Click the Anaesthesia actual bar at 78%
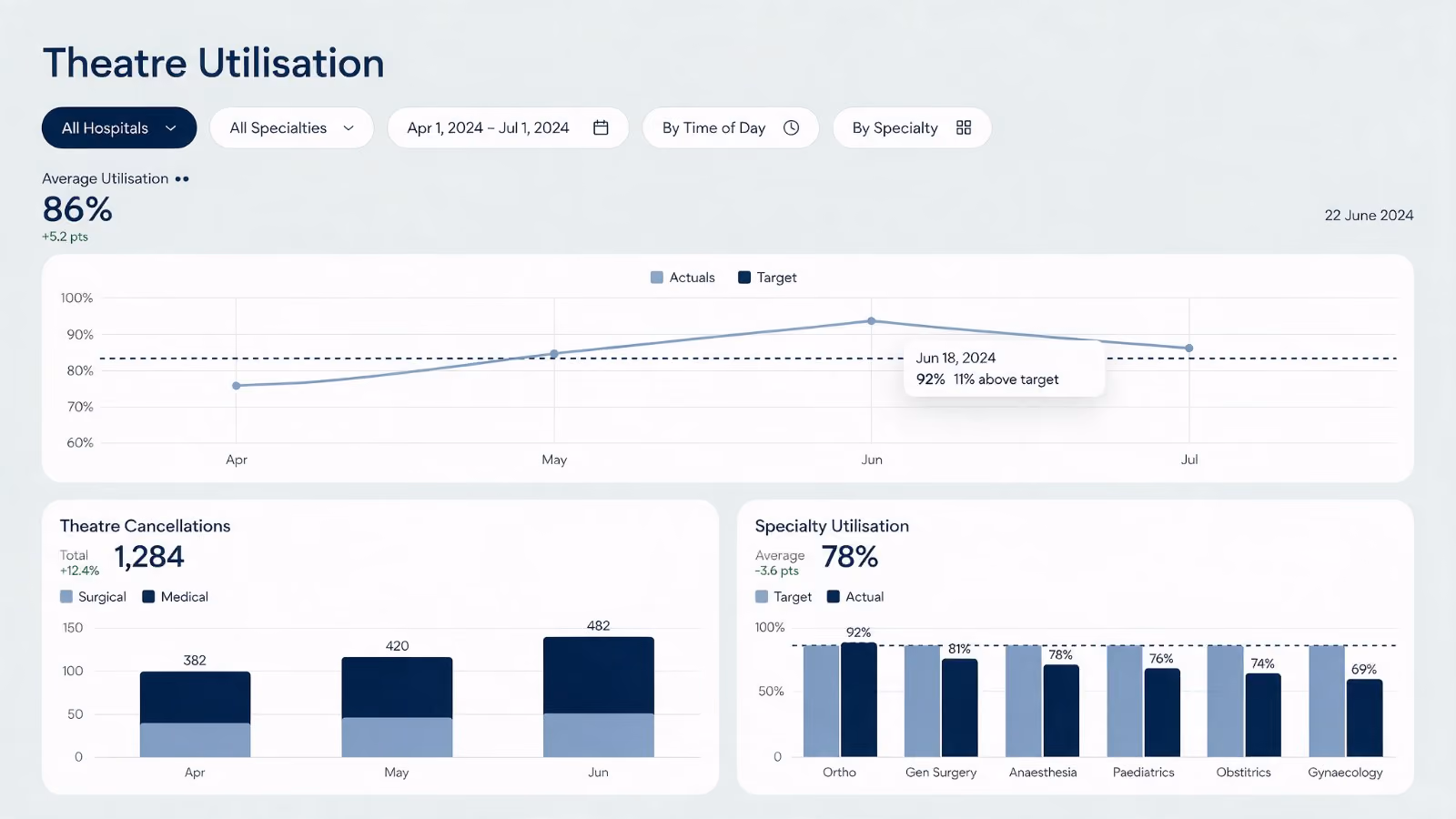This screenshot has width=1456, height=819. [1061, 711]
